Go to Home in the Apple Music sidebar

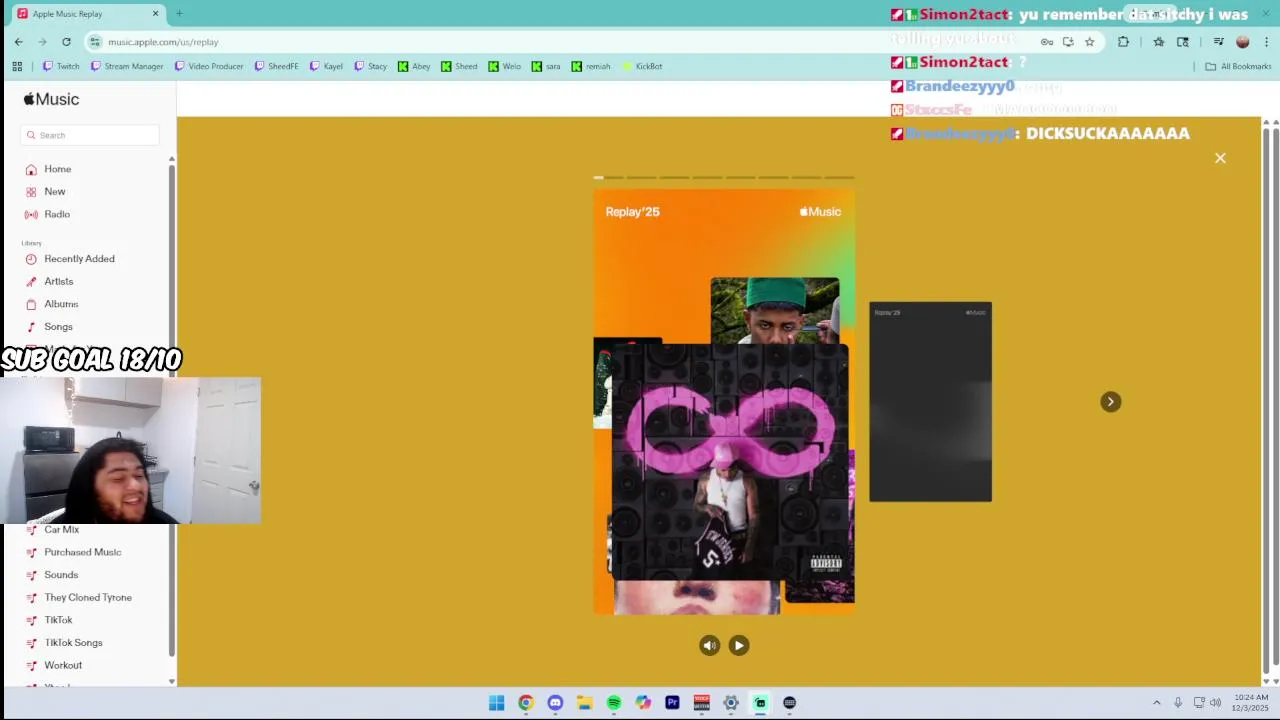58,169
